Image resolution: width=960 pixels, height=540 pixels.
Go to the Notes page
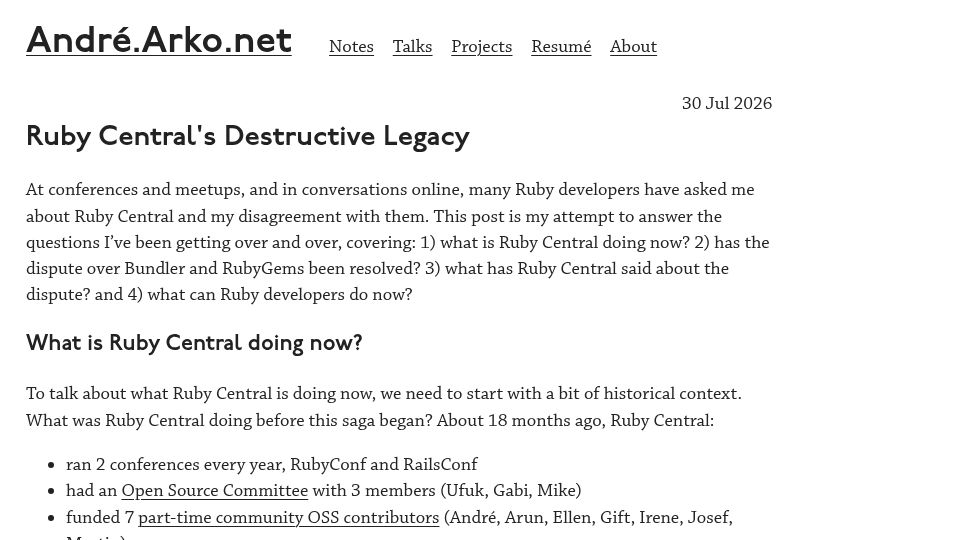(x=351, y=47)
